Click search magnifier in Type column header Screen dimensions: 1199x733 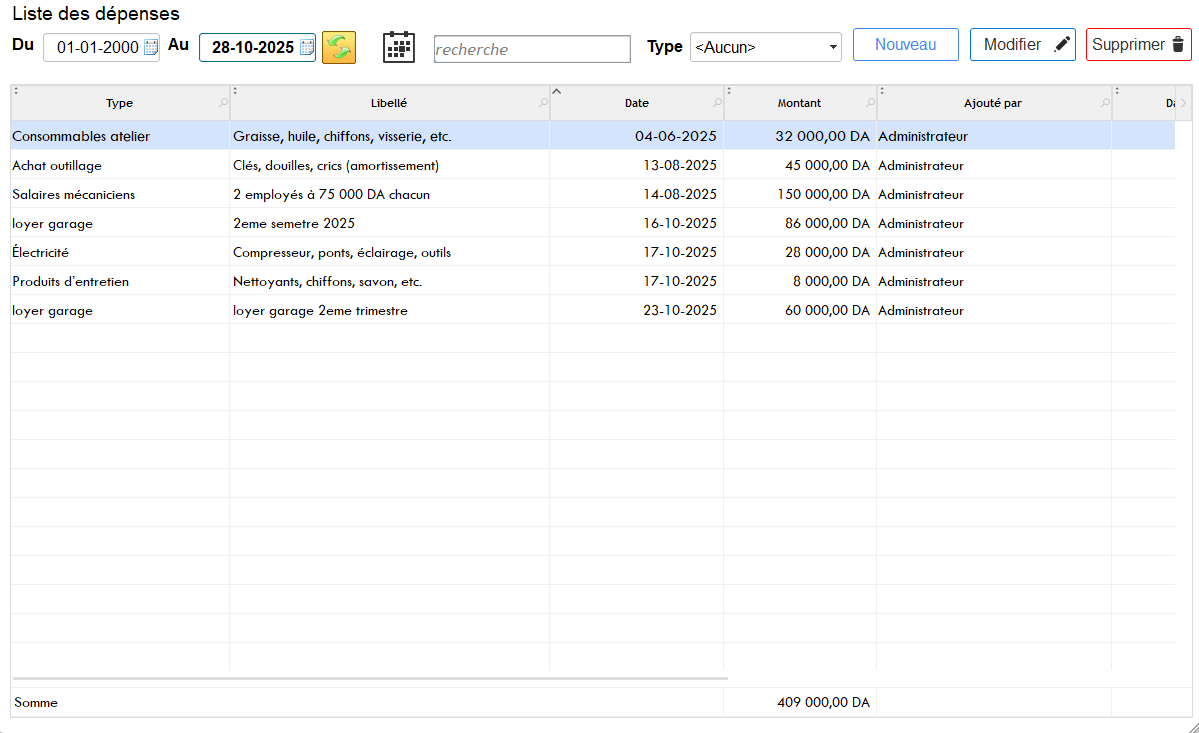[222, 103]
